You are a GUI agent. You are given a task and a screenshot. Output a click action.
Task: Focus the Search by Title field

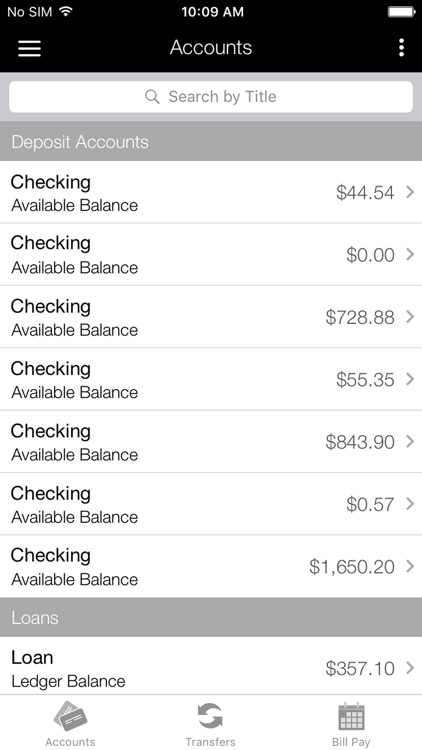click(211, 97)
